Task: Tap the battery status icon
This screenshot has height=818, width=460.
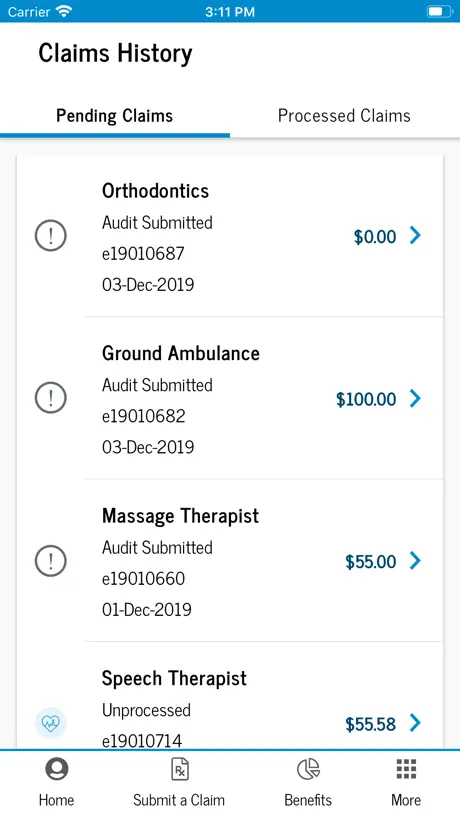Action: [x=439, y=11]
